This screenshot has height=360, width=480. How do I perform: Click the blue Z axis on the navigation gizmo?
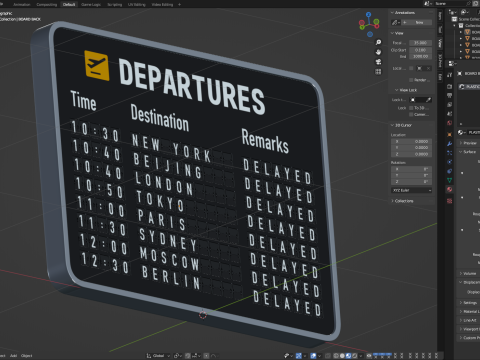coord(368,15)
